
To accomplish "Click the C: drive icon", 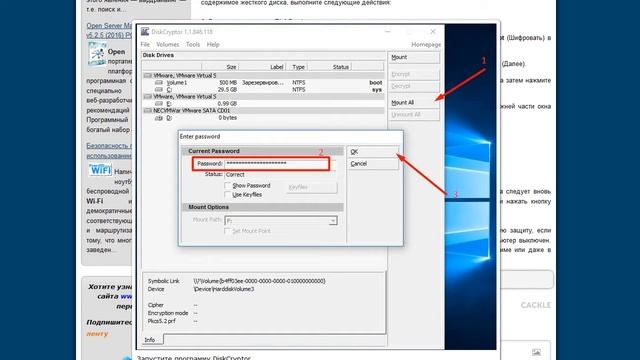I will (159, 89).
